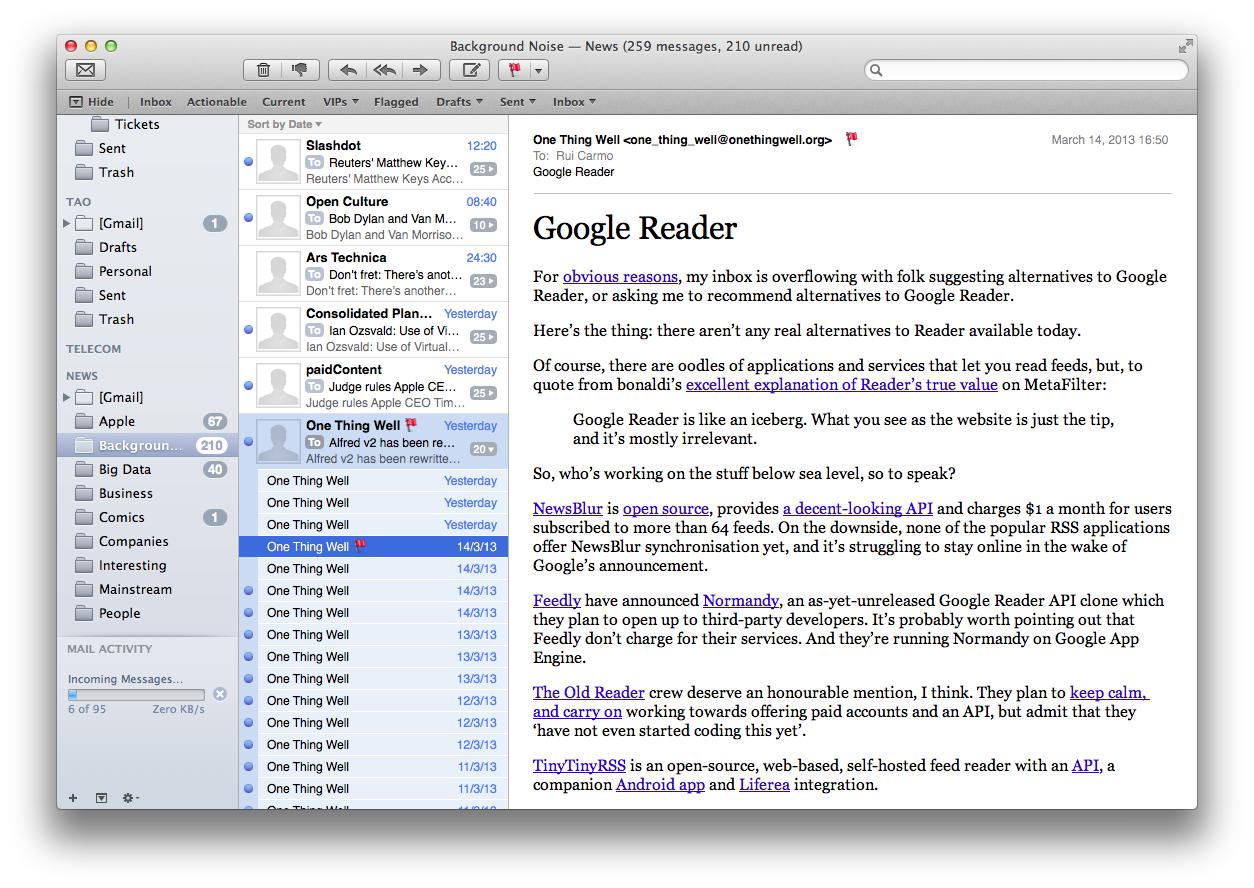Click the flag icon in the message header
The height and width of the screenshot is (888, 1254).
pos(851,139)
